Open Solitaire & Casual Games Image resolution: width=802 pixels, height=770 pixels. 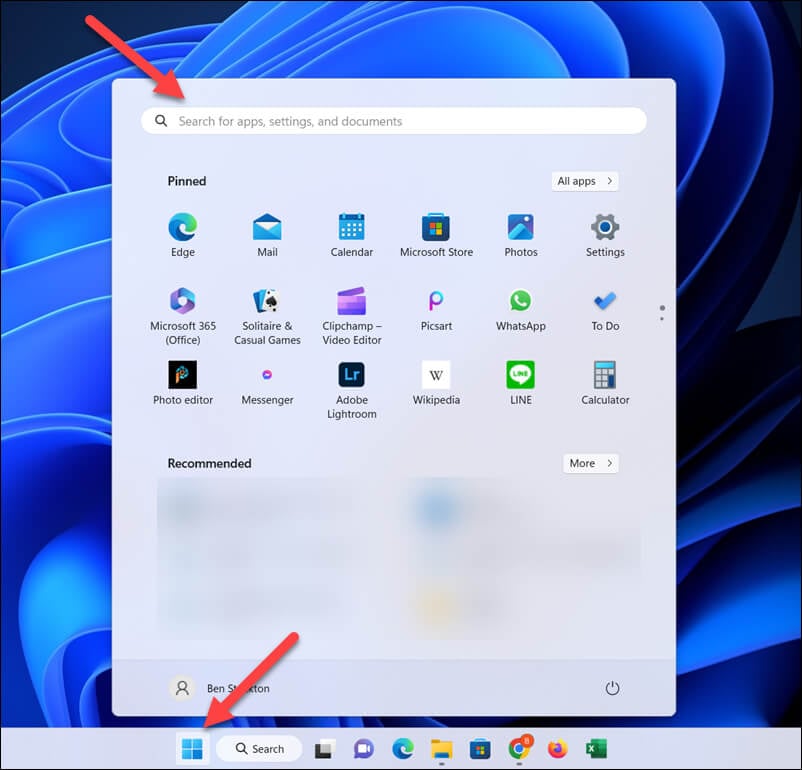coord(267,316)
